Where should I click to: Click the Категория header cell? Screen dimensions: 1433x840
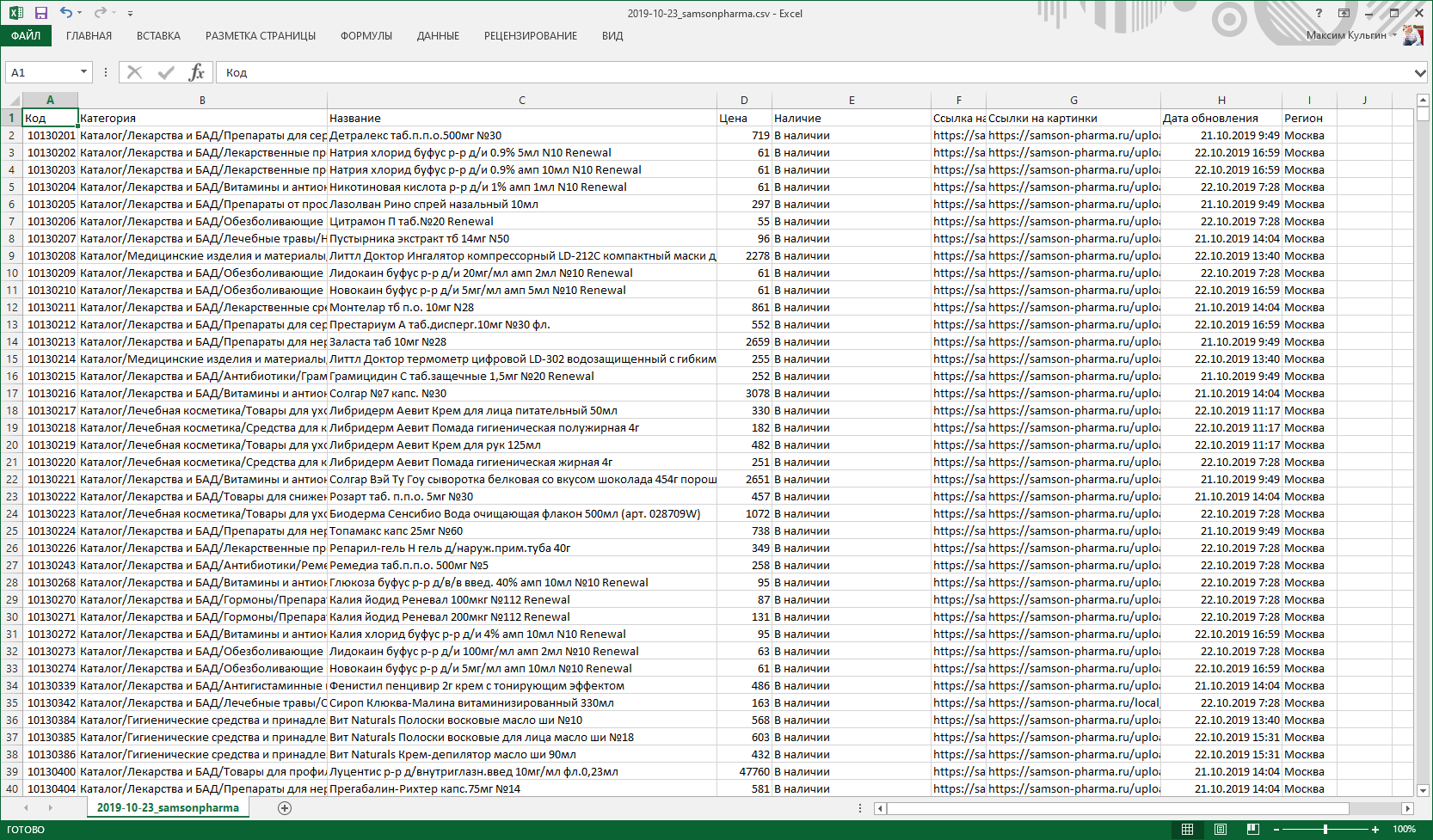pyautogui.click(x=202, y=118)
